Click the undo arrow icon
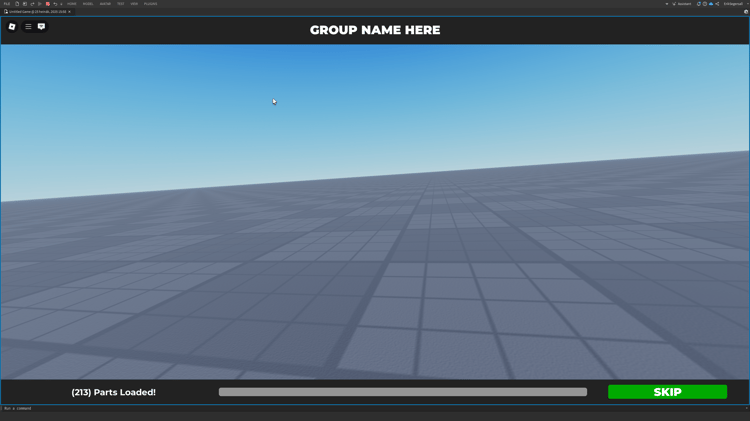The width and height of the screenshot is (750, 421). click(x=55, y=4)
